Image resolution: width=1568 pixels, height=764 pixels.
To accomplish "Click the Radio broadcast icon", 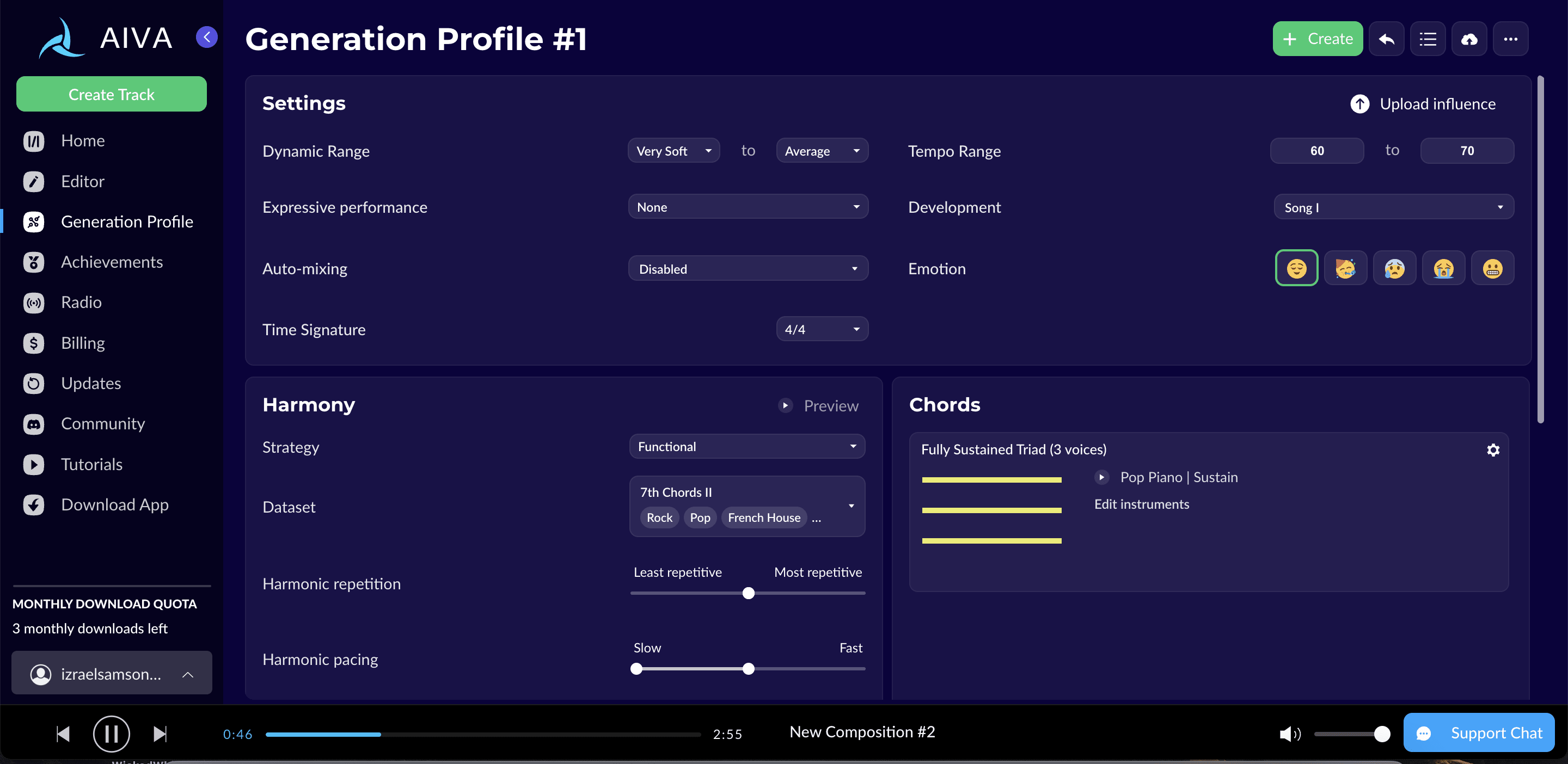I will pyautogui.click(x=34, y=303).
